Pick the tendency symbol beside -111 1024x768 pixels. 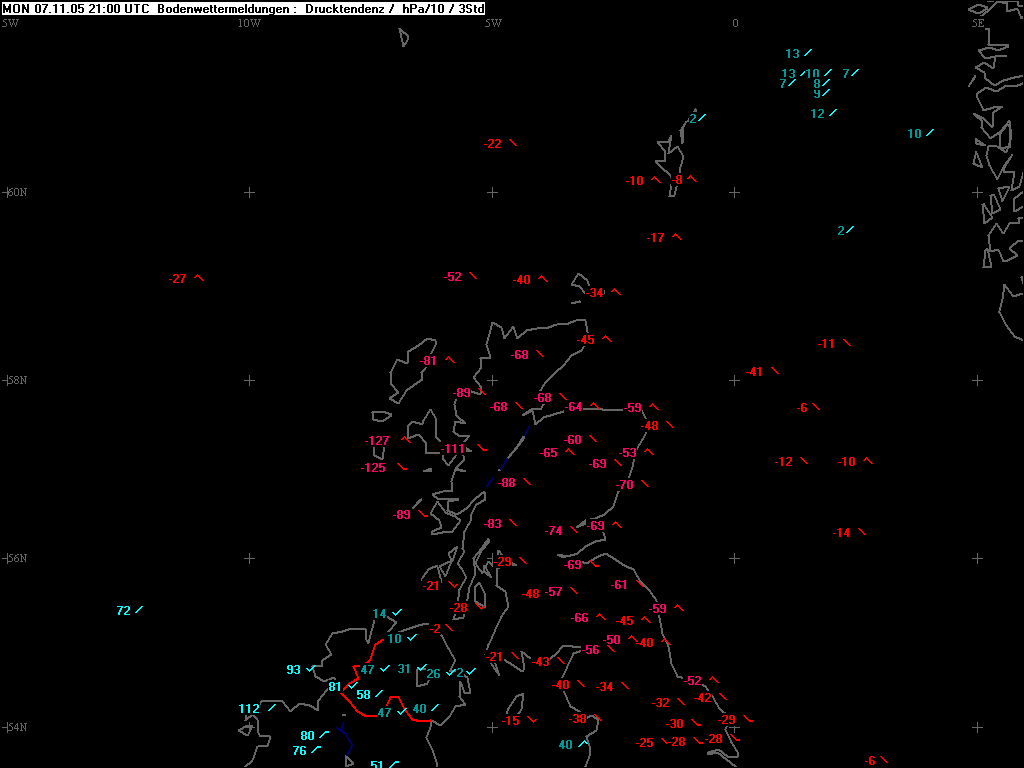click(482, 448)
